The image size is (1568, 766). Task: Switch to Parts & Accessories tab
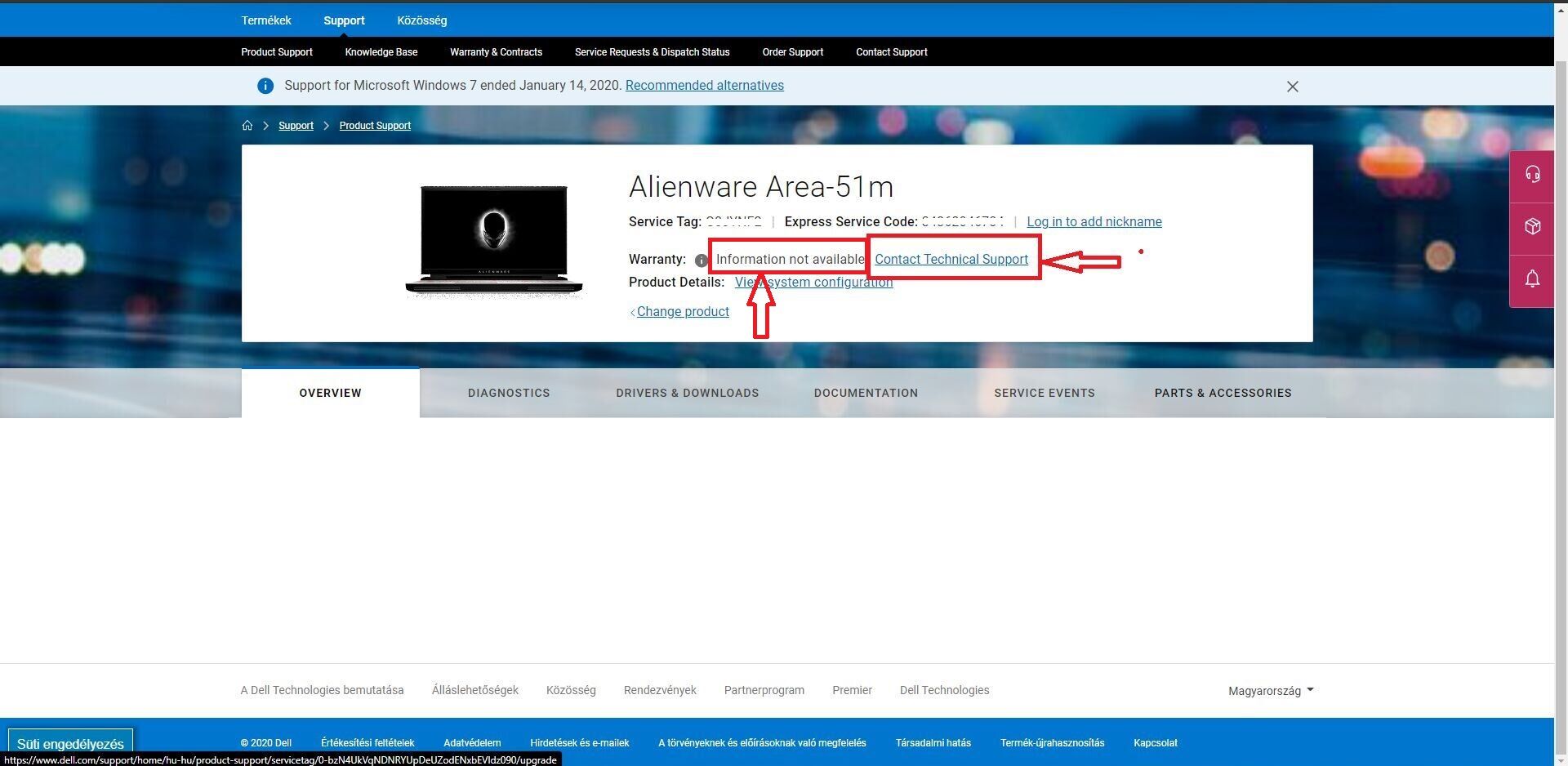pyautogui.click(x=1223, y=393)
